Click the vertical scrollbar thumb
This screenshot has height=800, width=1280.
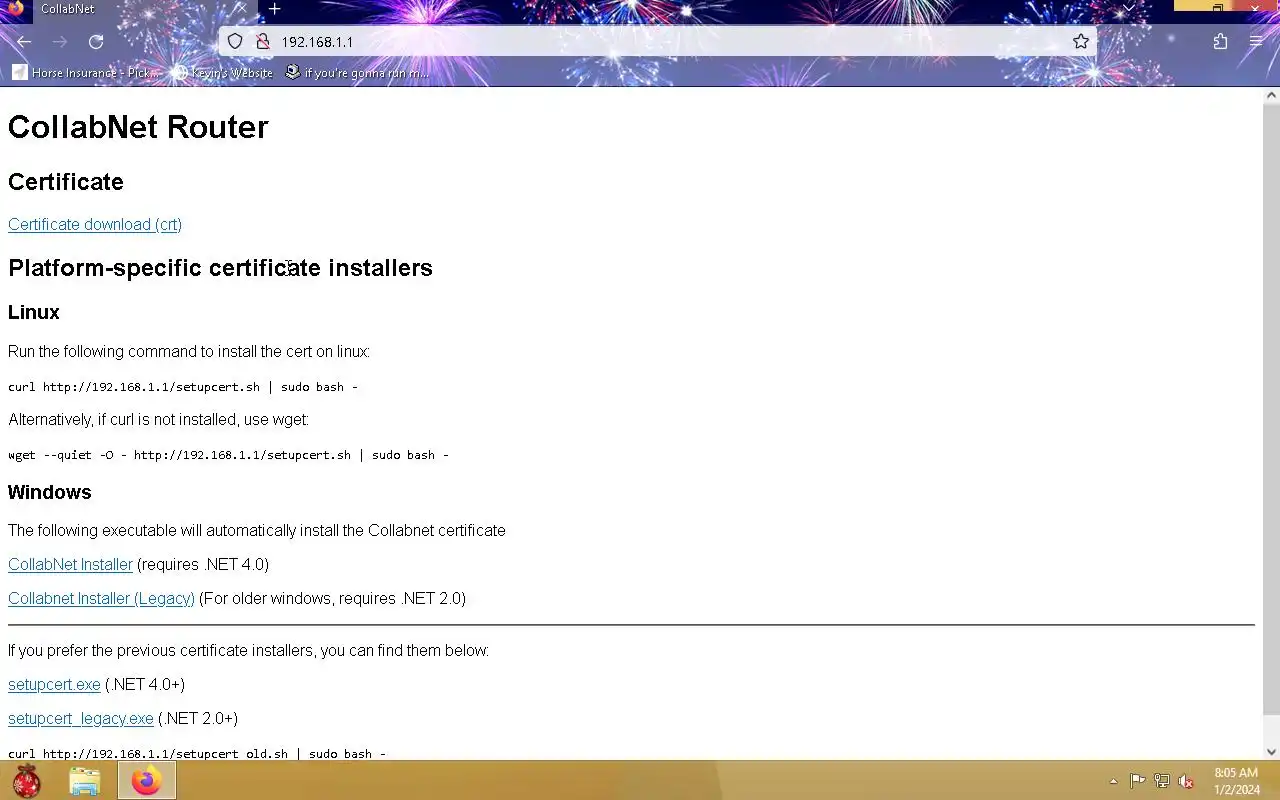[x=1271, y=408]
